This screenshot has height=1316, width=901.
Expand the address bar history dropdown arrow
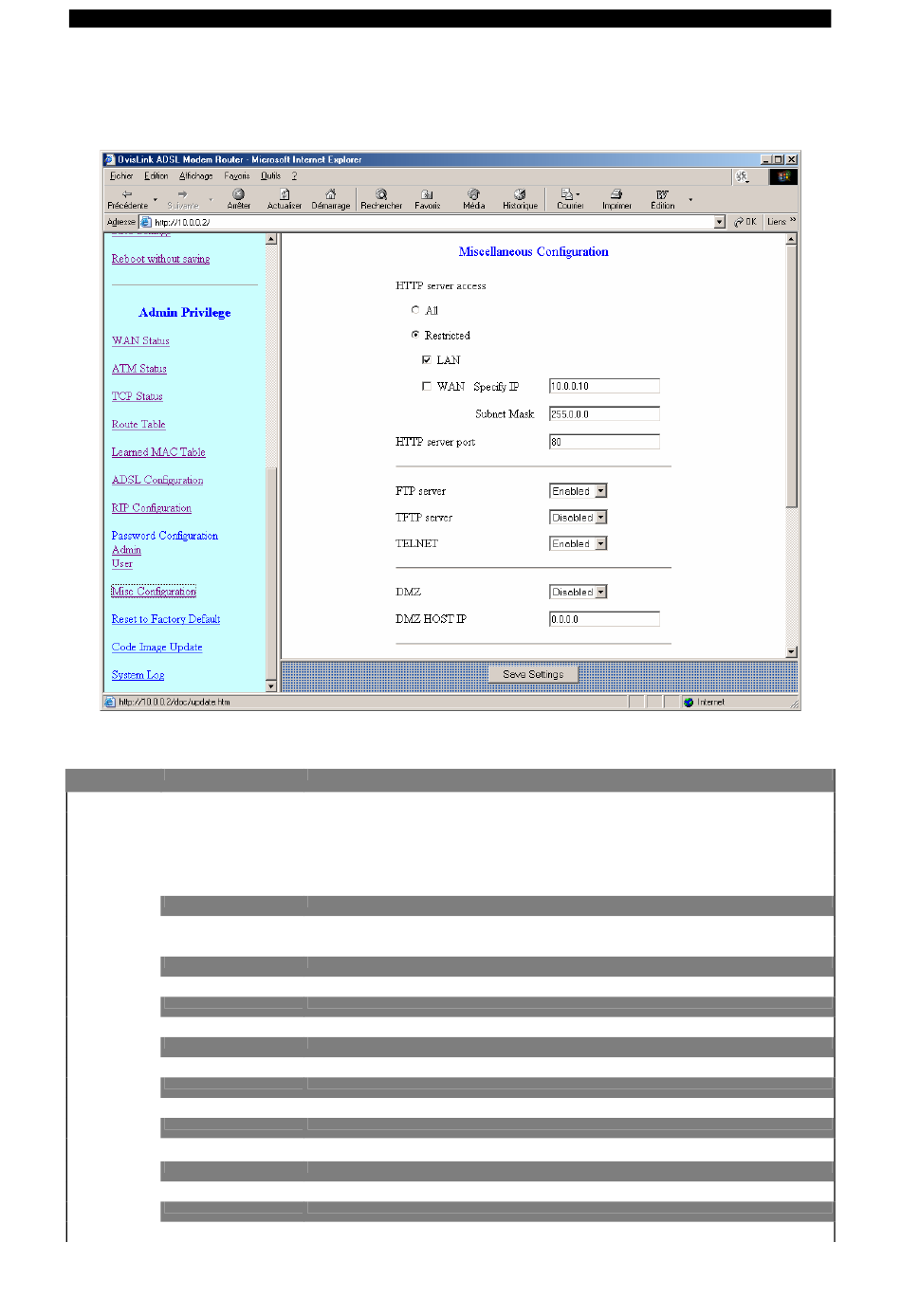[720, 222]
